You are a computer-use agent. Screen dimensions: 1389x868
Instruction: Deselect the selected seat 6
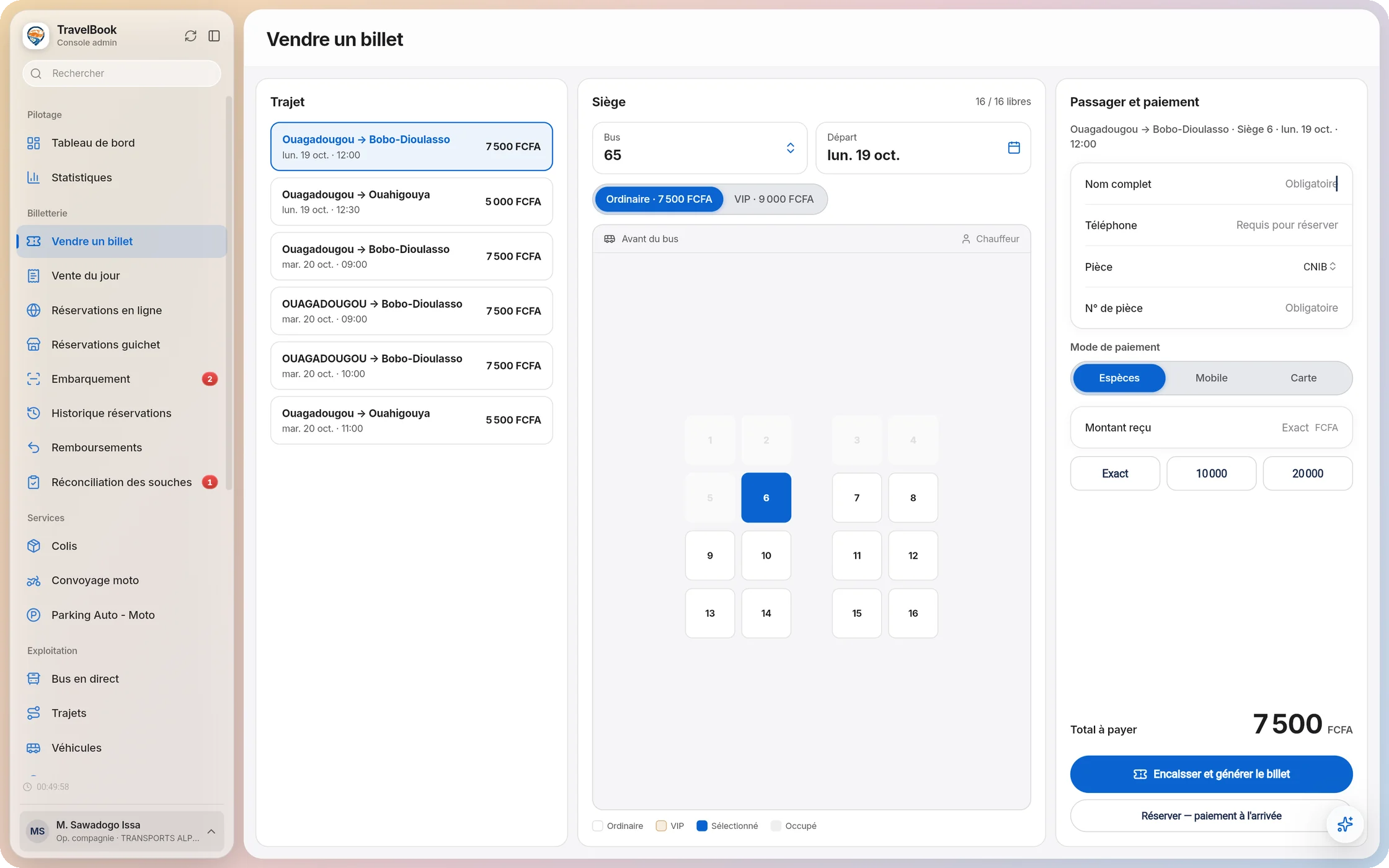click(x=766, y=497)
